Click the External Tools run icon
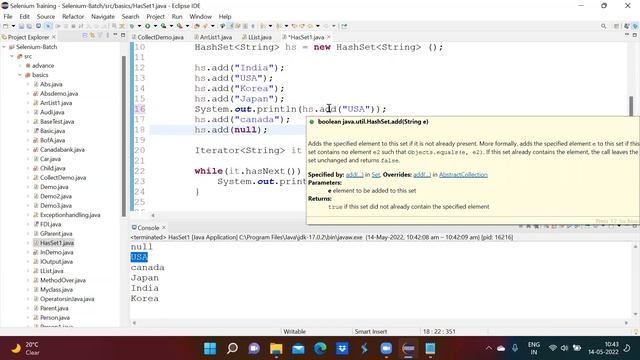This screenshot has width=640, height=360. tap(180, 26)
